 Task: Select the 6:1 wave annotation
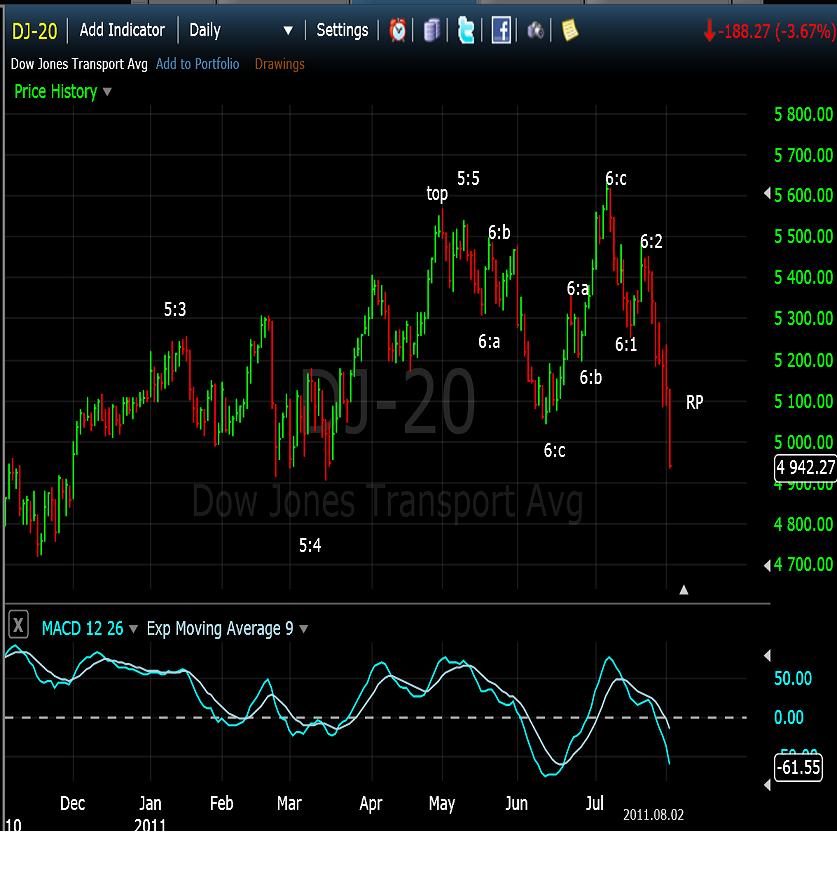626,344
